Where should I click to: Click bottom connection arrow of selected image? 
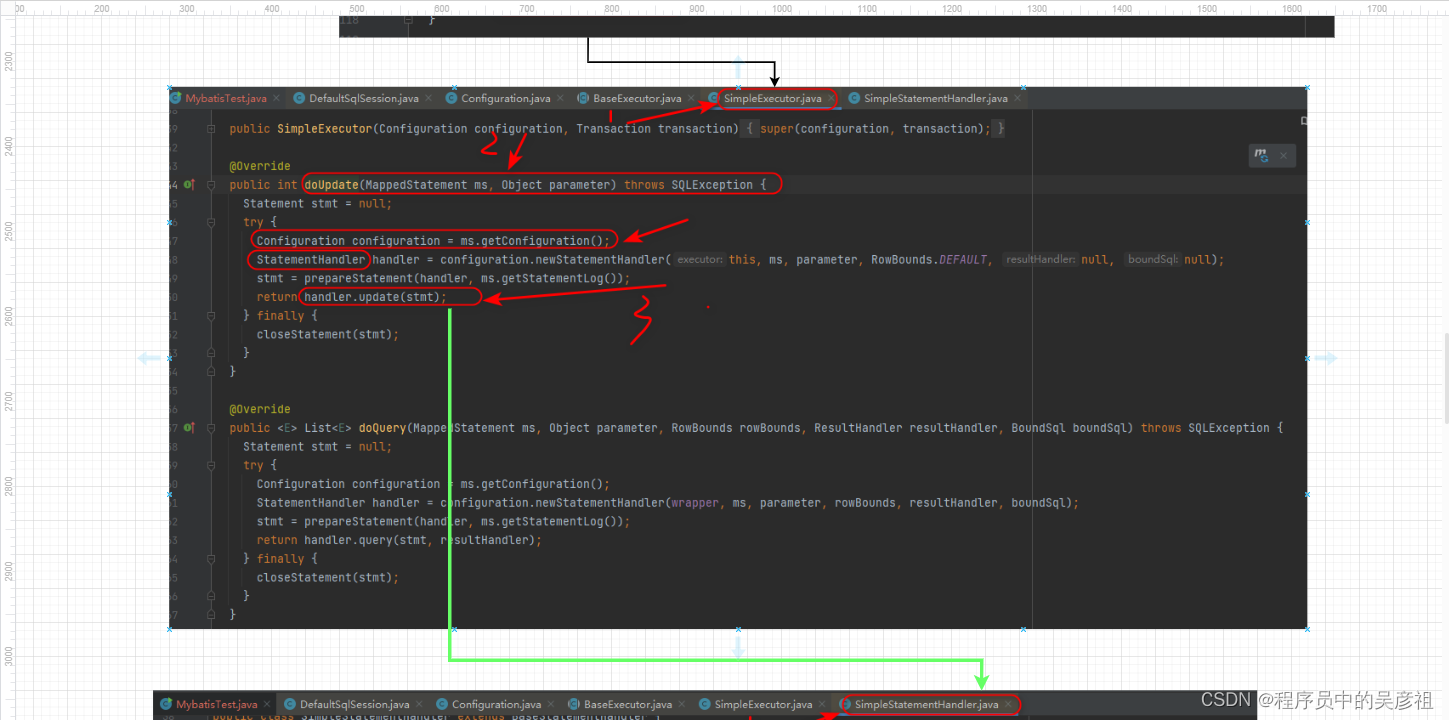click(x=738, y=648)
